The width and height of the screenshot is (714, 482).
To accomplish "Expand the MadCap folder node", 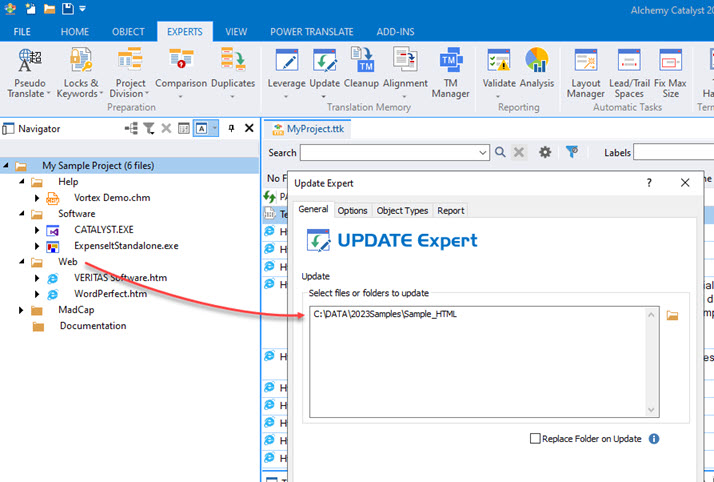I will click(x=21, y=310).
